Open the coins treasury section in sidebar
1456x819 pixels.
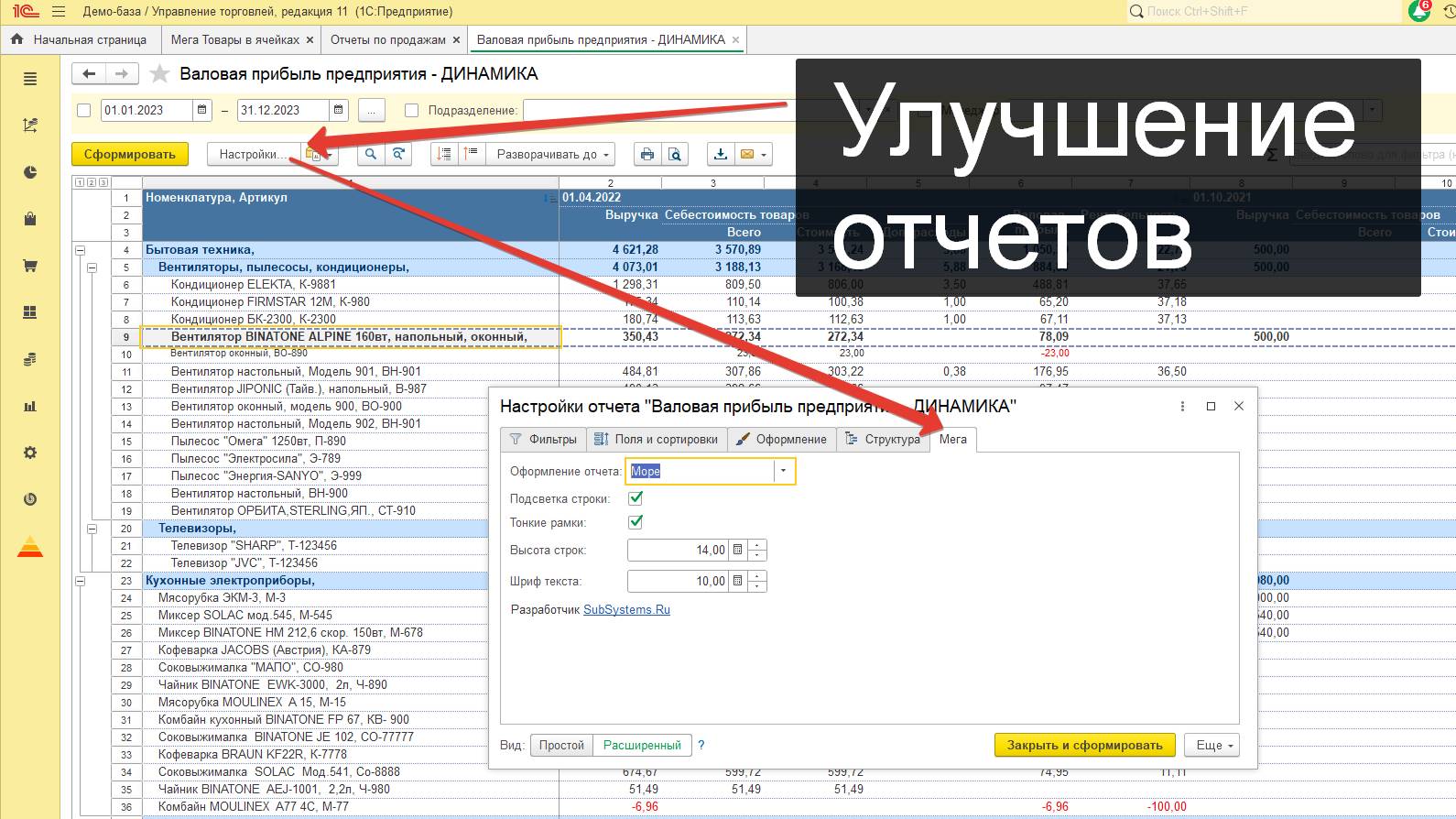(30, 359)
